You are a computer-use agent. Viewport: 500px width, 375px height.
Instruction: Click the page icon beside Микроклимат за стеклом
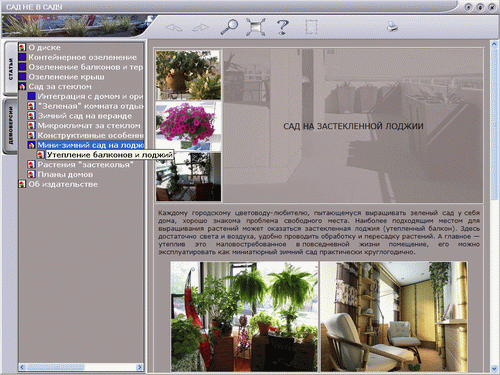click(31, 126)
